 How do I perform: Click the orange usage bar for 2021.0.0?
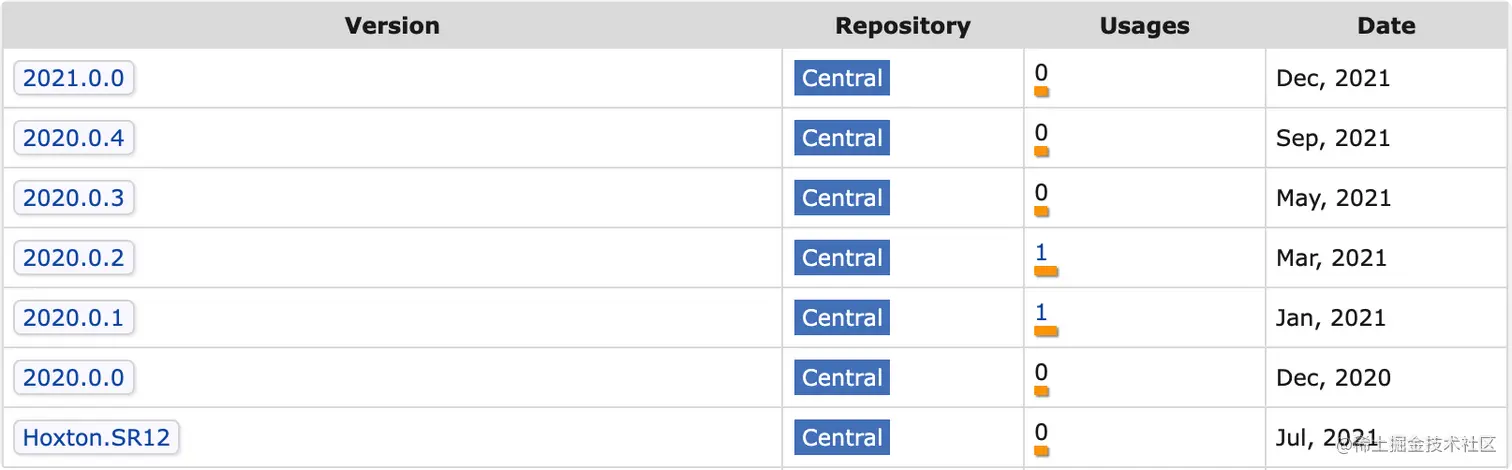click(1041, 91)
